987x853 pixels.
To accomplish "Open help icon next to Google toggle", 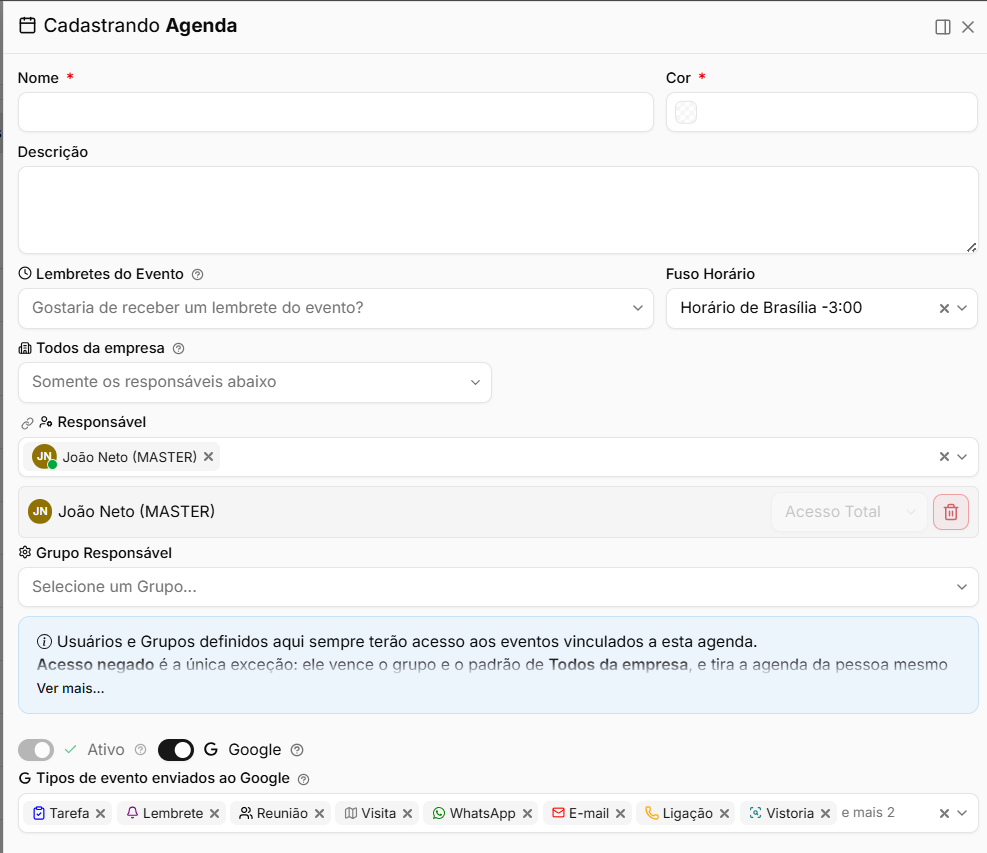I will 297,750.
